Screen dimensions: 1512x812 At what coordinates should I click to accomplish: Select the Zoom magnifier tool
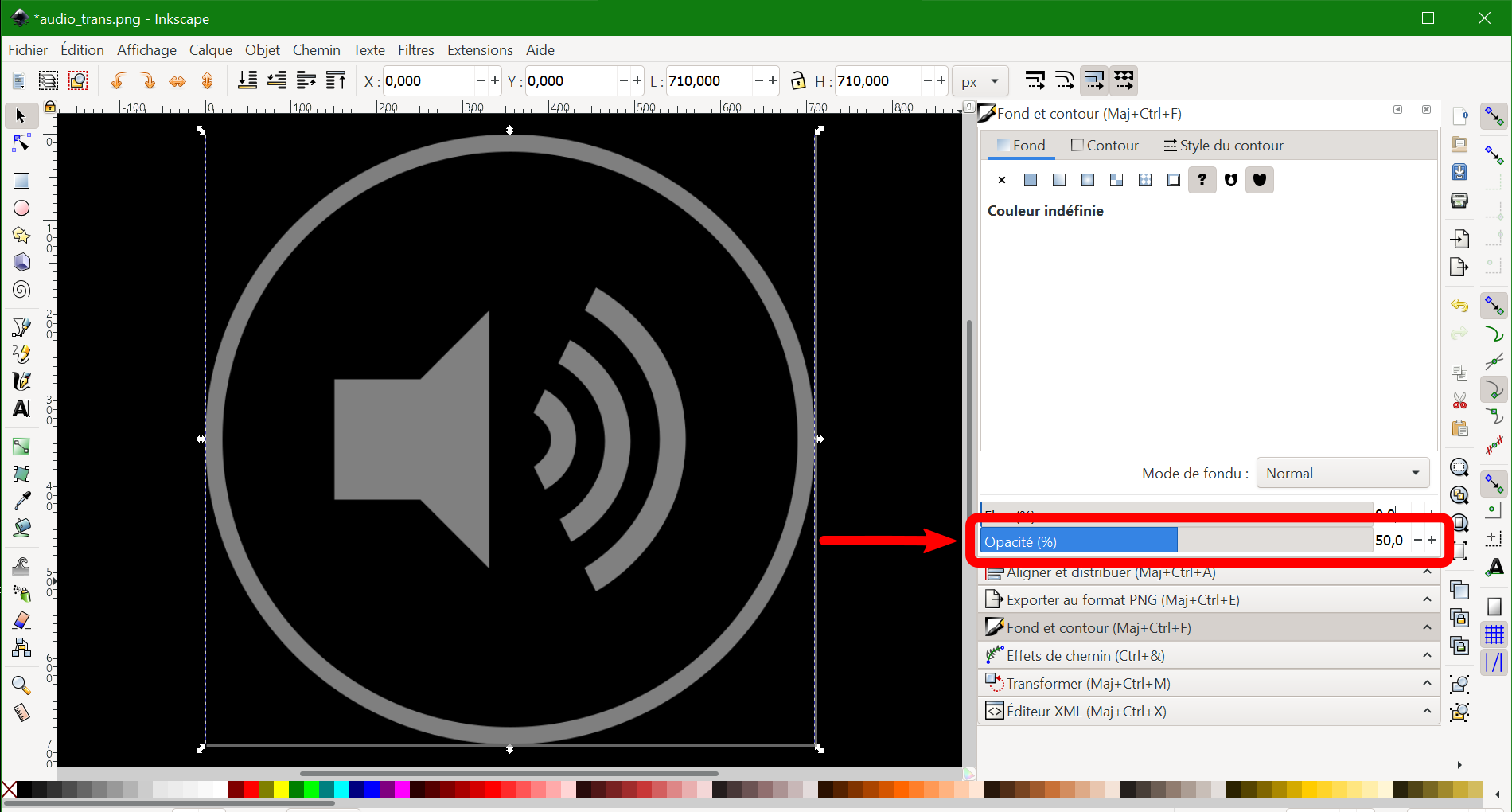click(21, 685)
